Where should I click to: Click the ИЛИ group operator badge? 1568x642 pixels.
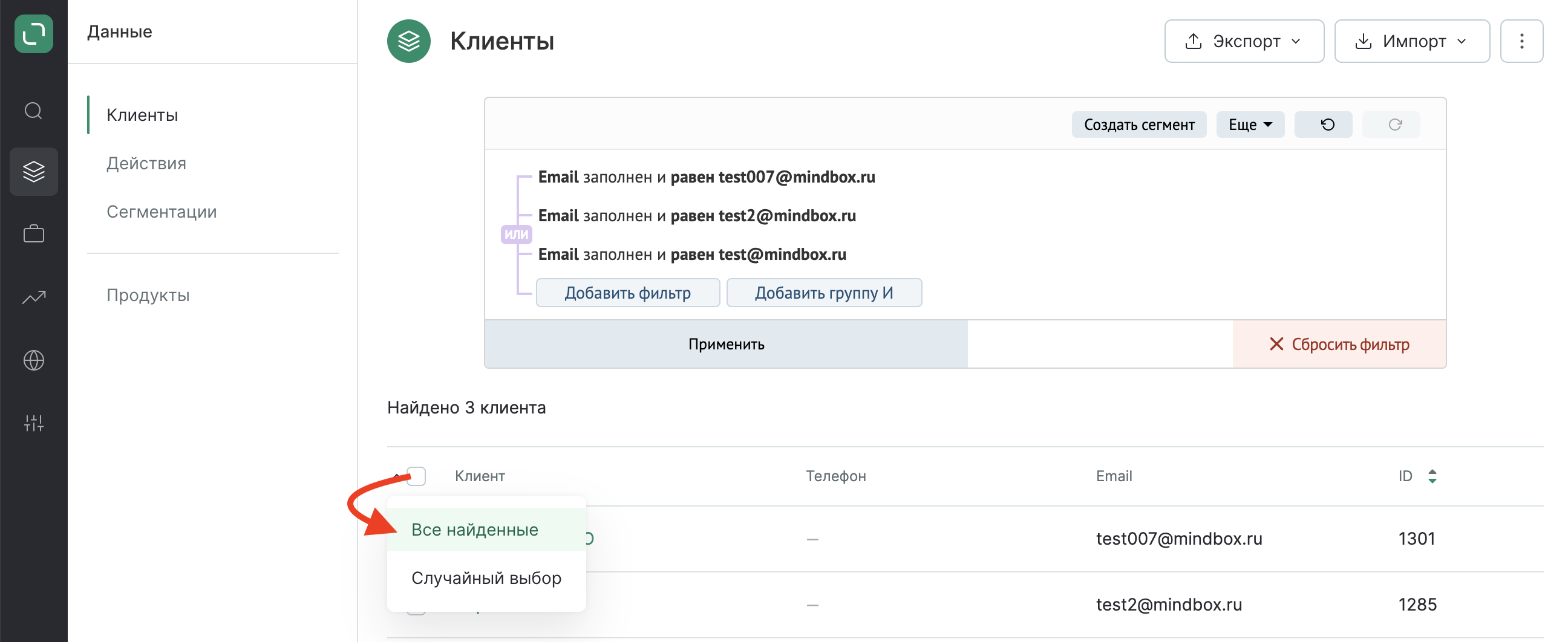(x=516, y=235)
